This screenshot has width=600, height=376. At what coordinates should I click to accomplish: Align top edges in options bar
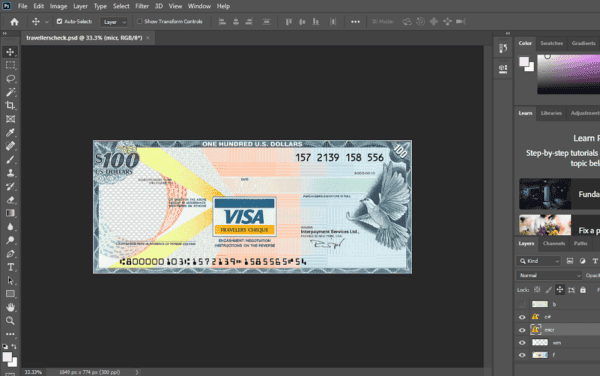(x=289, y=22)
